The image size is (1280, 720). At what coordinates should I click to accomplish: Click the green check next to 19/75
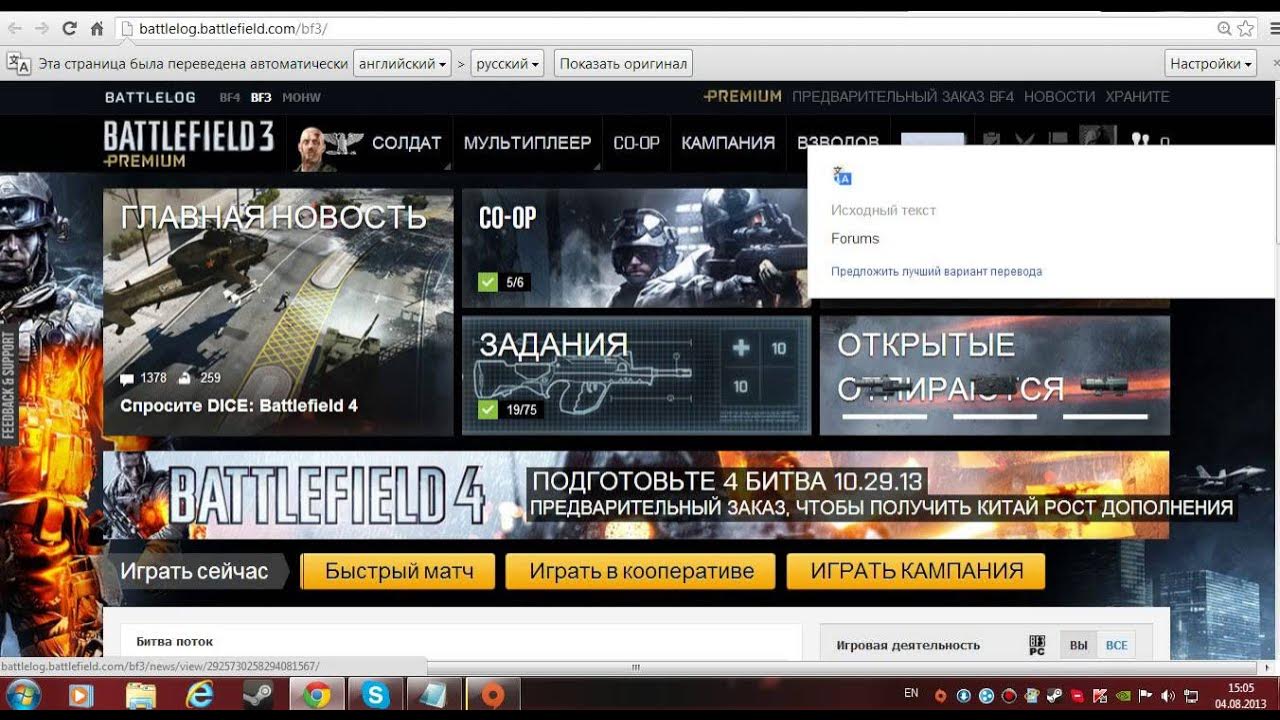click(x=488, y=409)
